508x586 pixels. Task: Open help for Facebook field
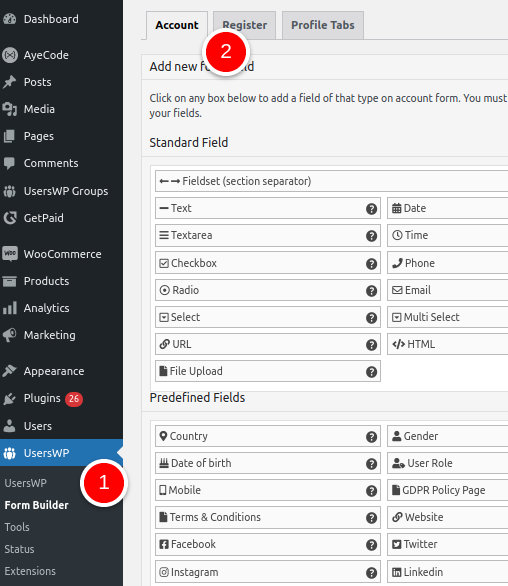coord(371,545)
